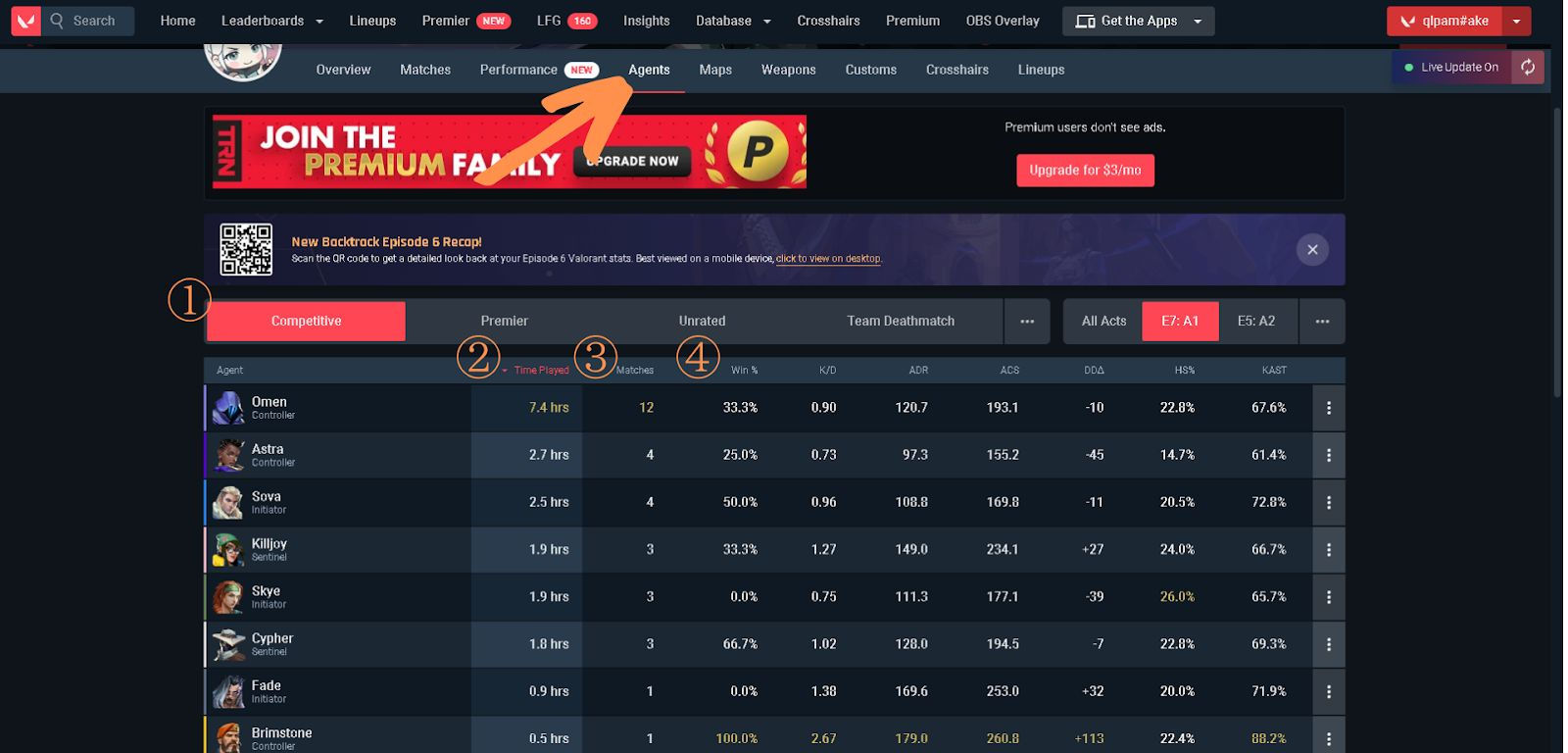Image resolution: width=1568 pixels, height=753 pixels.
Task: Click the Search input field
Action: [x=89, y=21]
